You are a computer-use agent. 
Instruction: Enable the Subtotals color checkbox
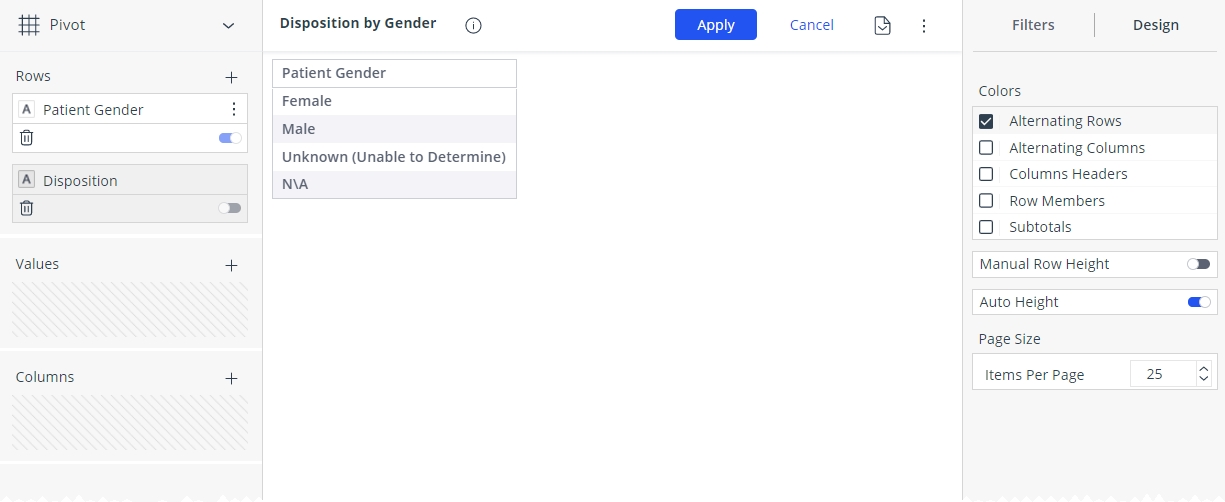pyautogui.click(x=986, y=227)
